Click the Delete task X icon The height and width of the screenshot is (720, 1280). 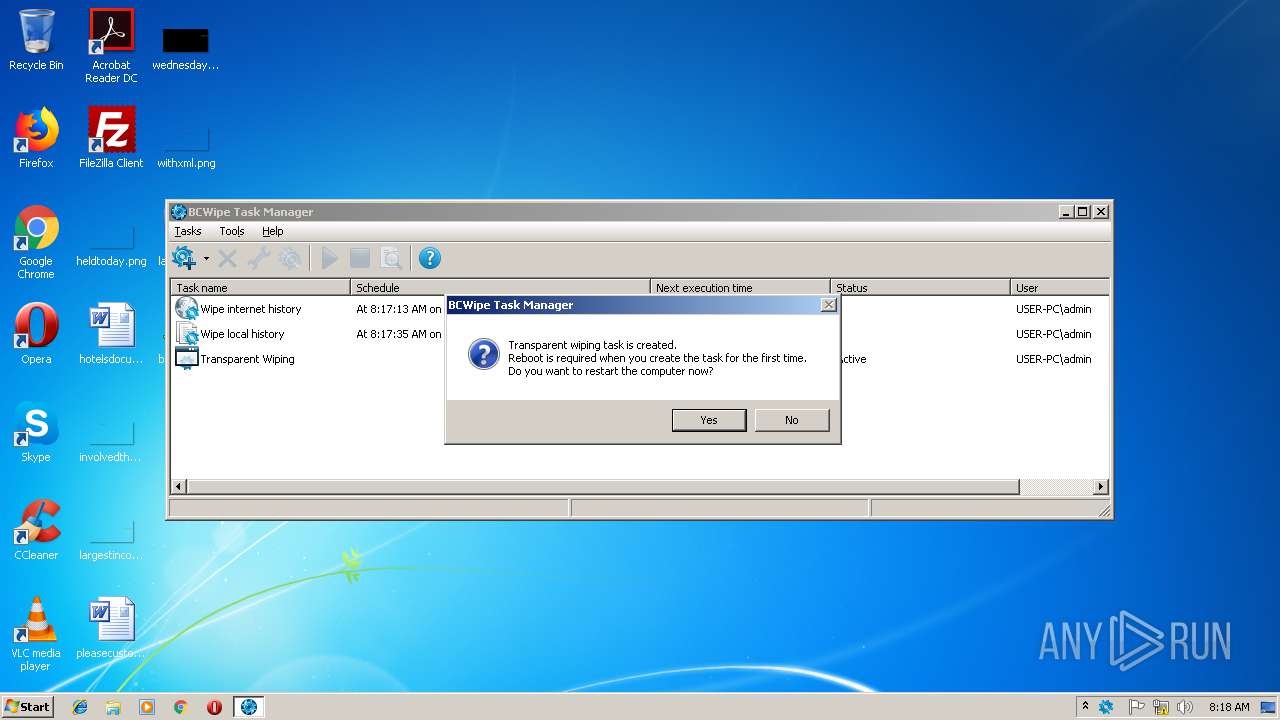(228, 259)
